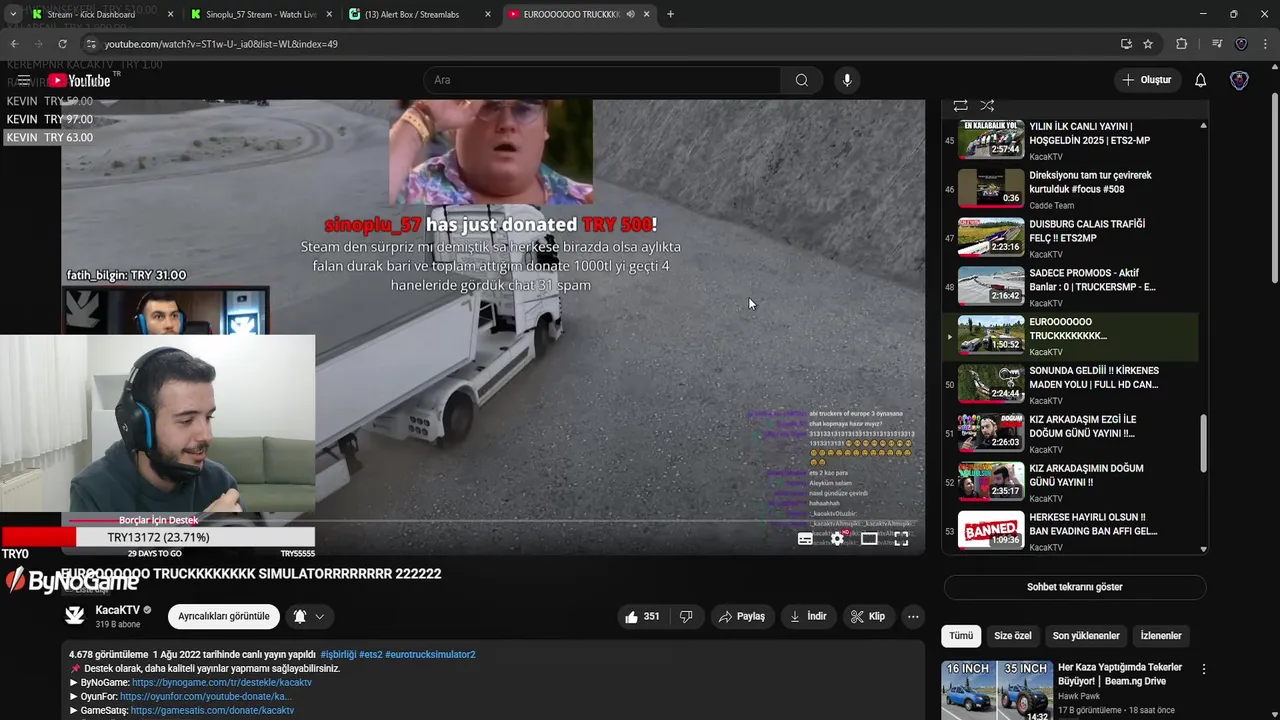
Task: Click the #eurotrucksimulator2 hashtag
Action: (x=430, y=655)
